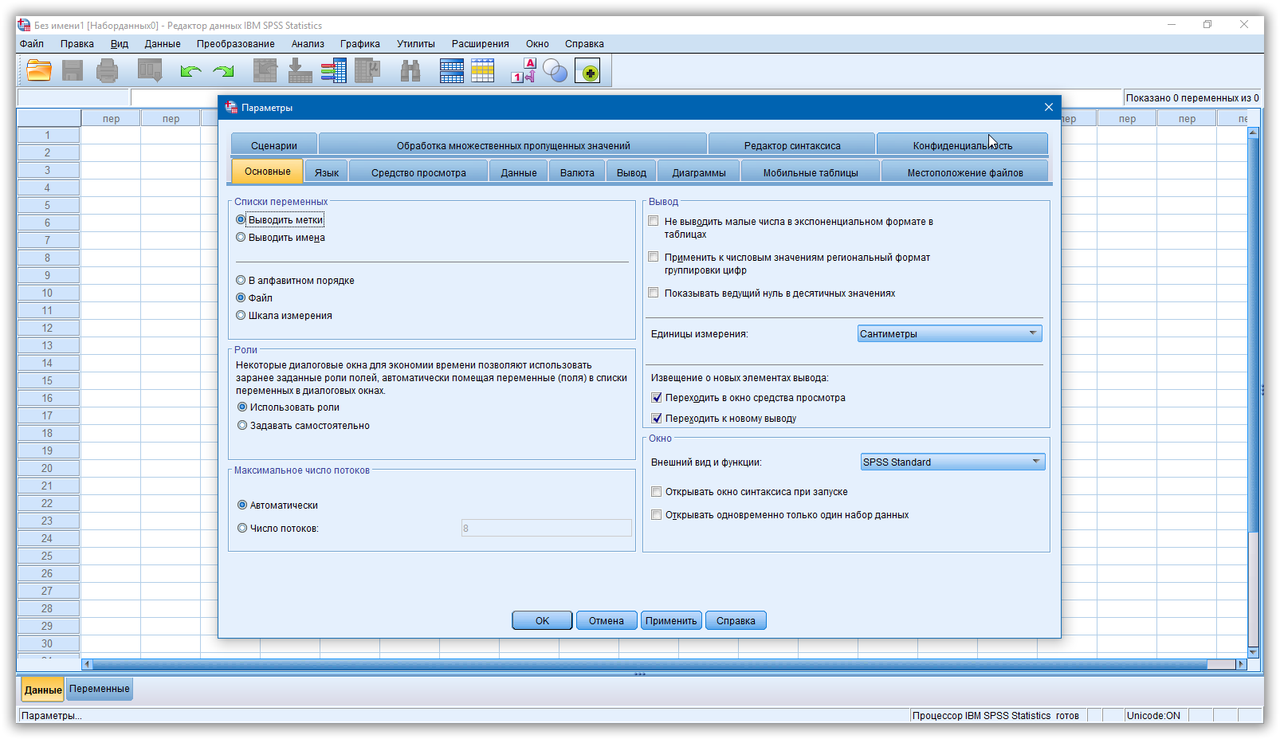The image size is (1280, 740).
Task: Click the Open data document folder icon
Action: 39,70
